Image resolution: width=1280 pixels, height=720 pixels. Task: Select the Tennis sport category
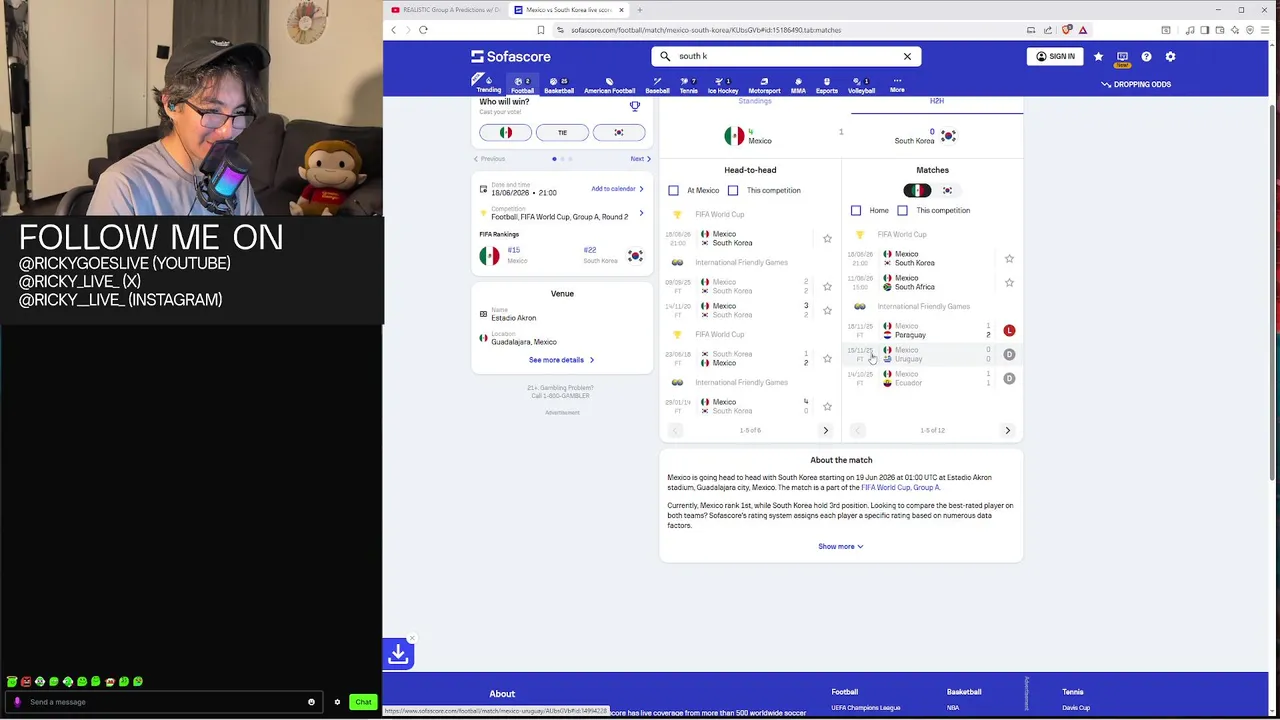tap(689, 85)
